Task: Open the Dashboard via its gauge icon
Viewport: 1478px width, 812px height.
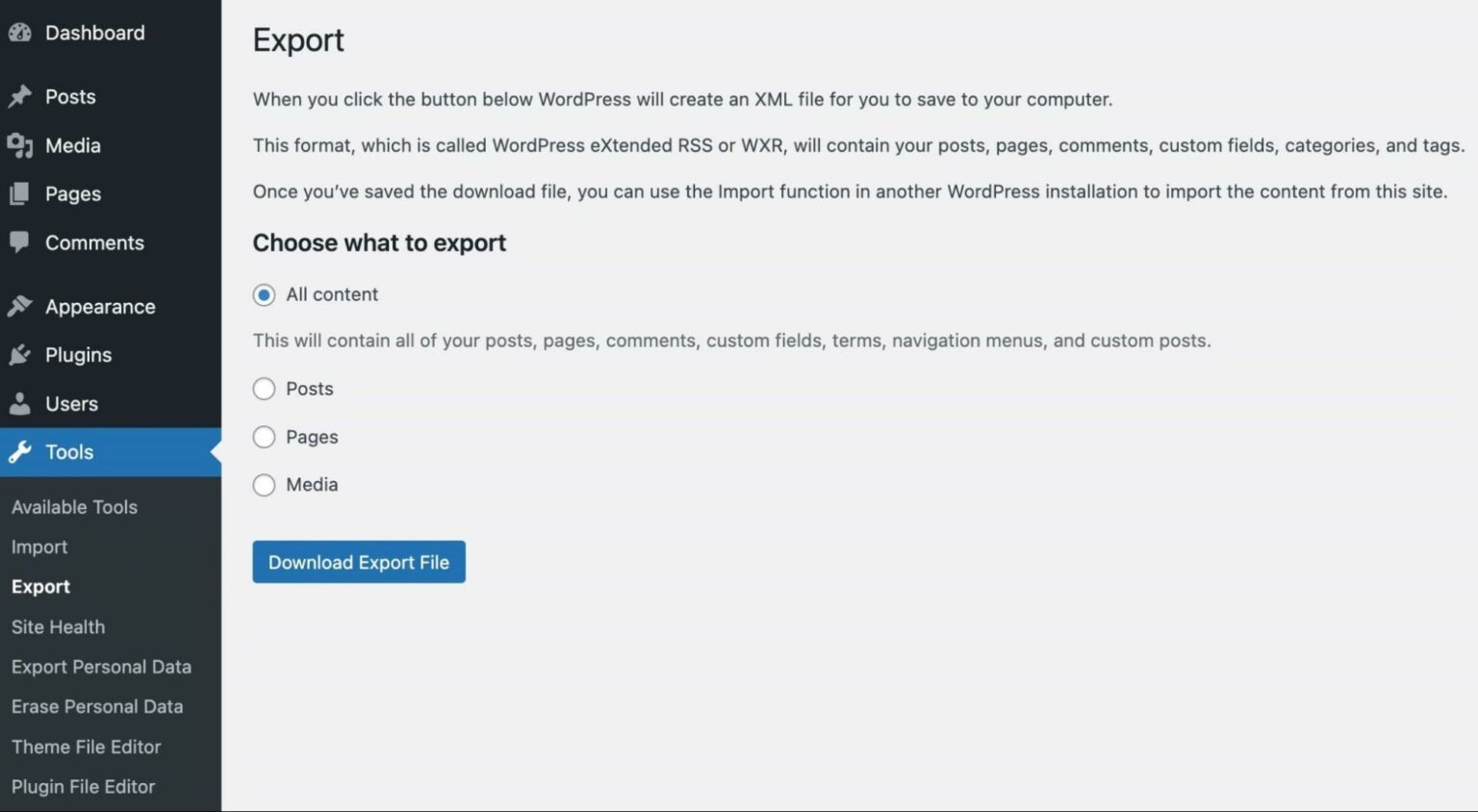Action: click(x=20, y=32)
